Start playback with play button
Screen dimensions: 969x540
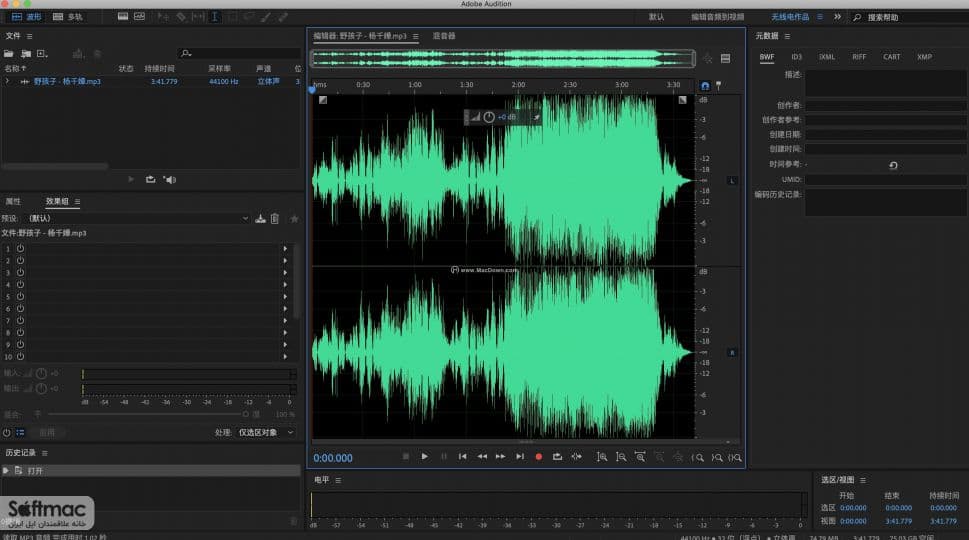[425, 457]
